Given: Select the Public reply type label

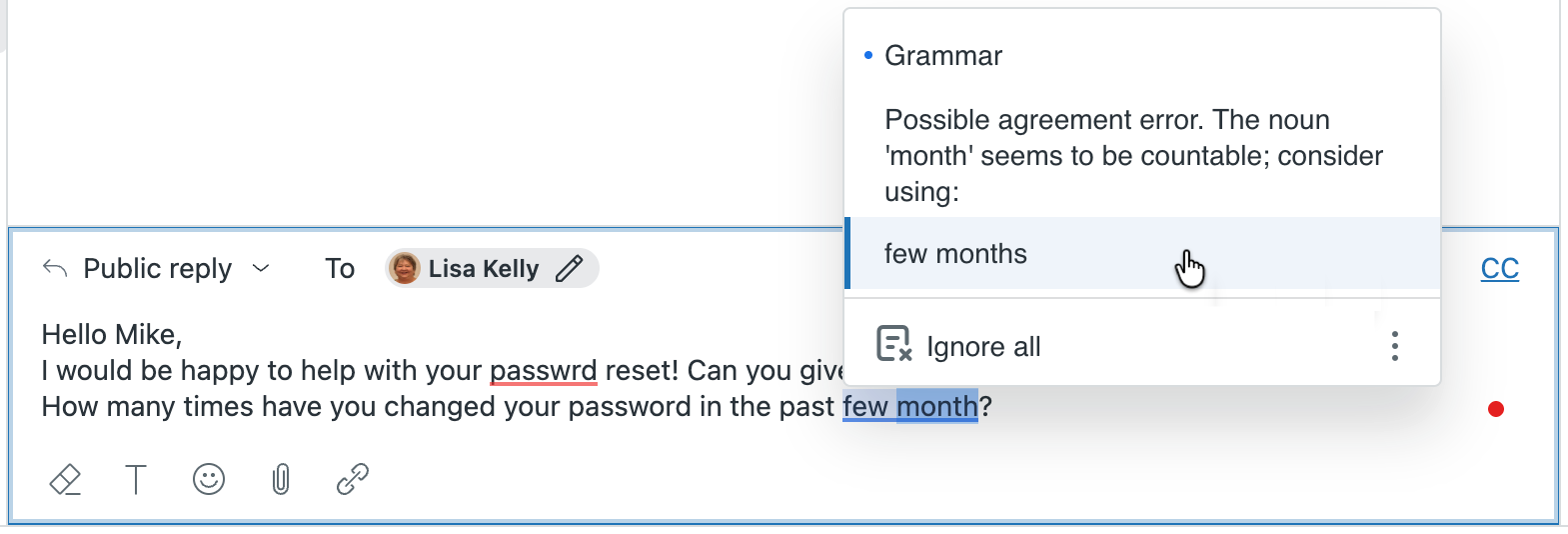Looking at the screenshot, I should pos(157,268).
